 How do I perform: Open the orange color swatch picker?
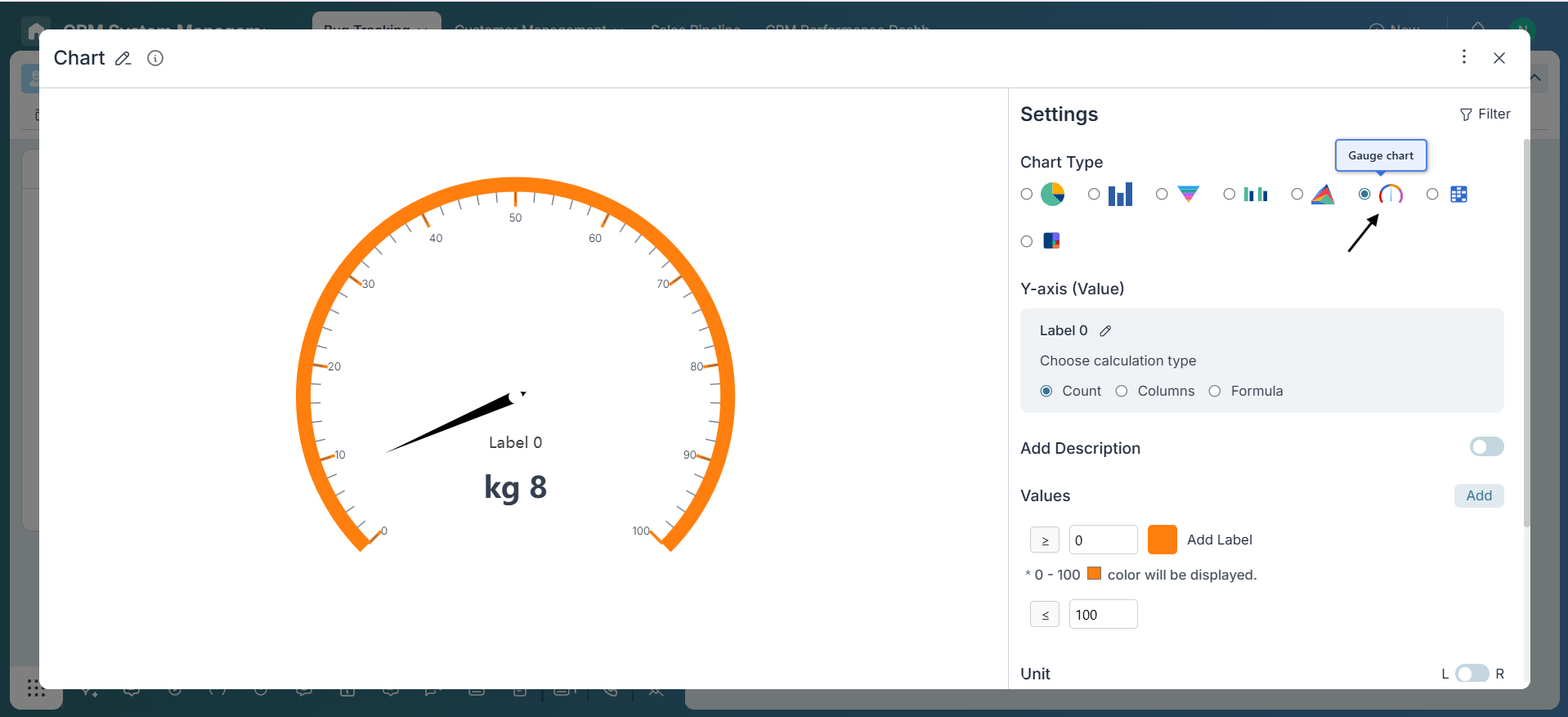(x=1162, y=540)
